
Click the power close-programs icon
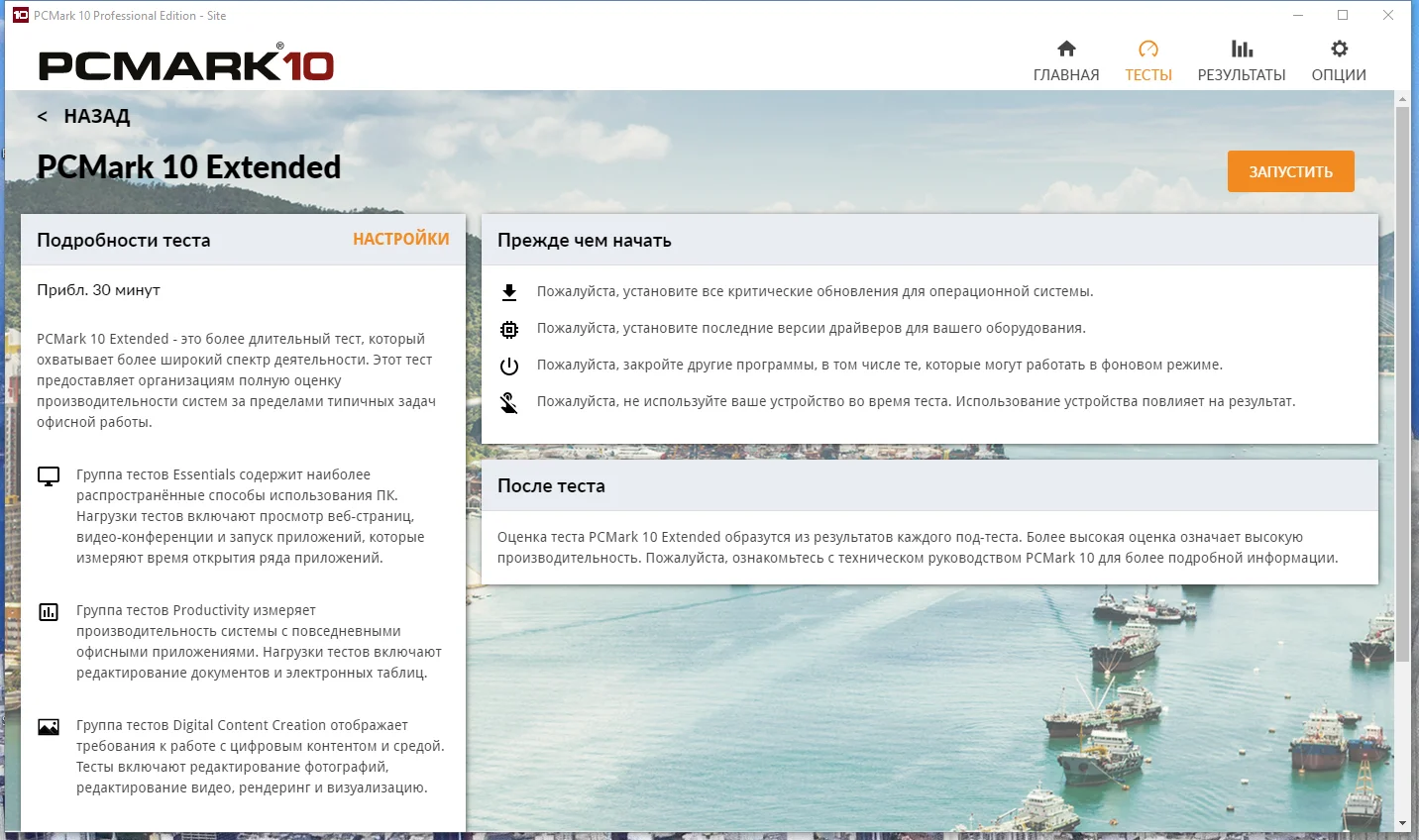pyautogui.click(x=509, y=366)
